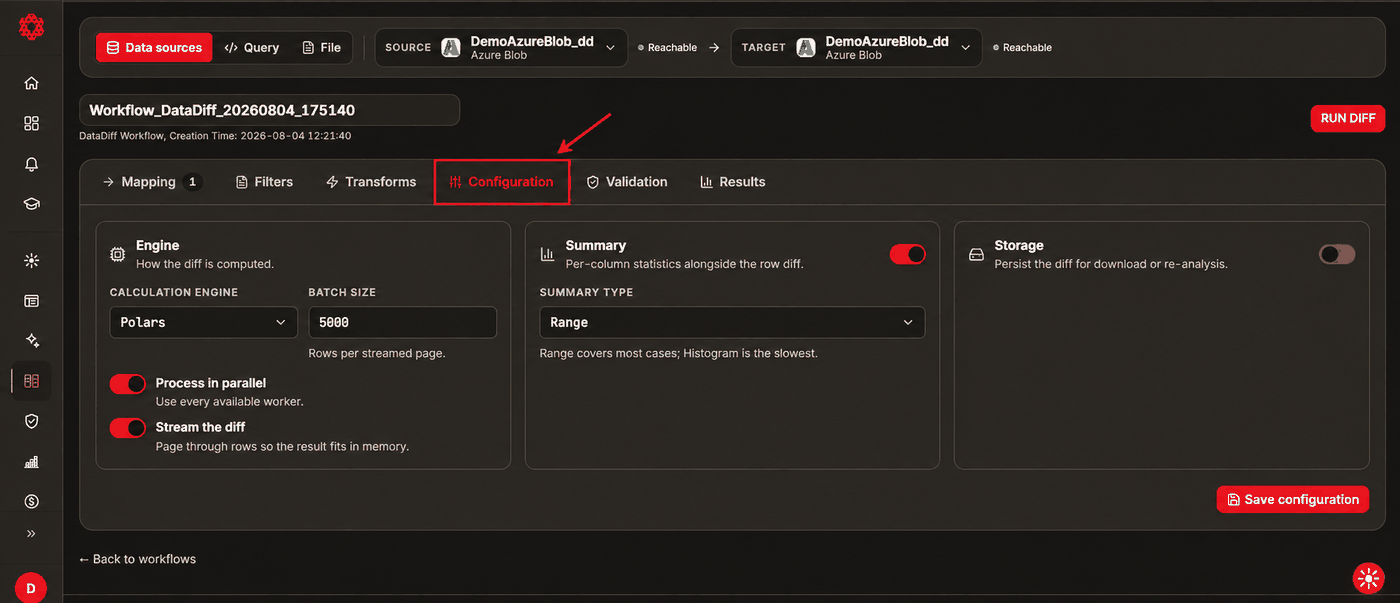Open user avatar D menu

pyautogui.click(x=30, y=588)
